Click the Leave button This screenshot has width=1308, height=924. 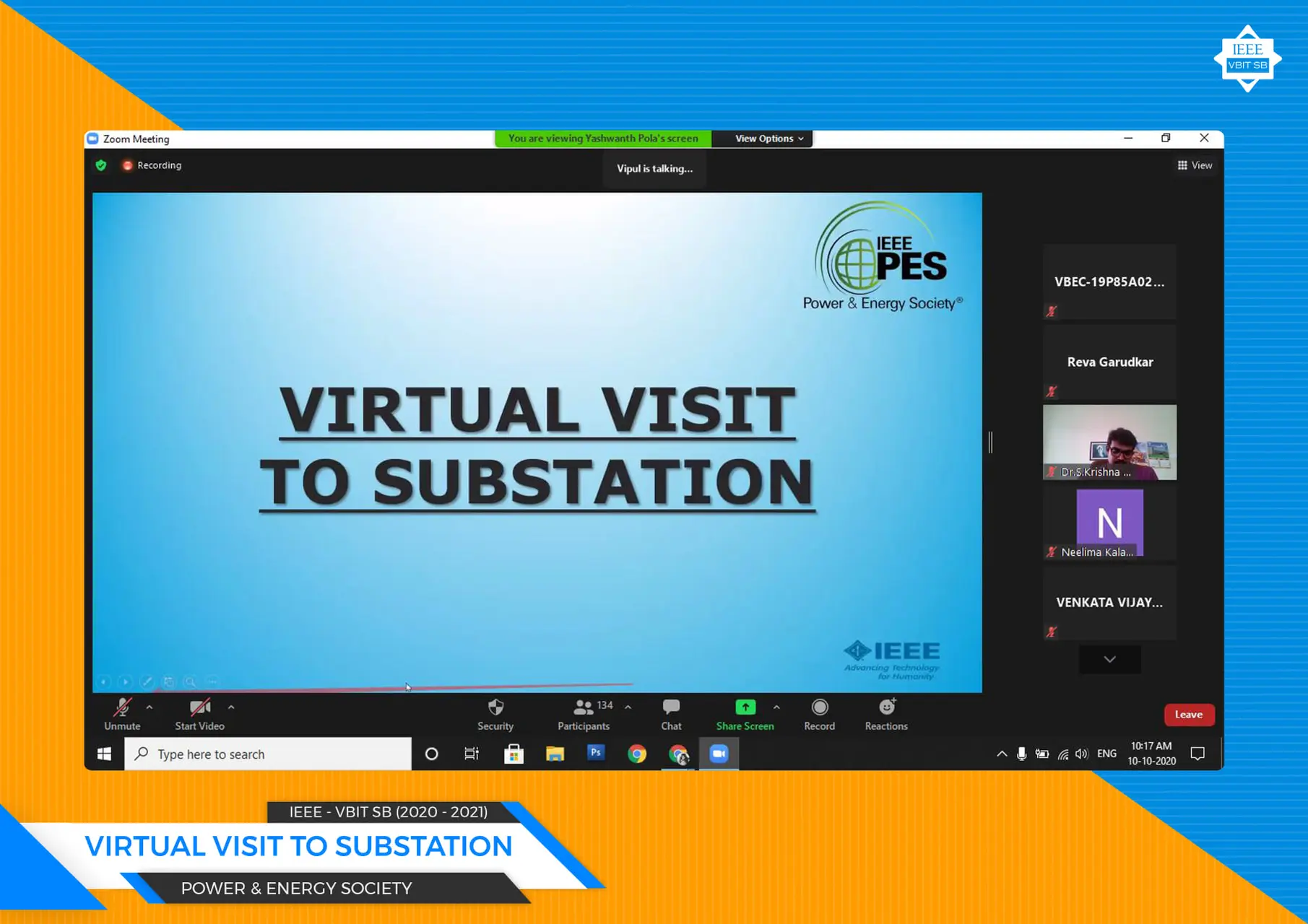(1189, 715)
